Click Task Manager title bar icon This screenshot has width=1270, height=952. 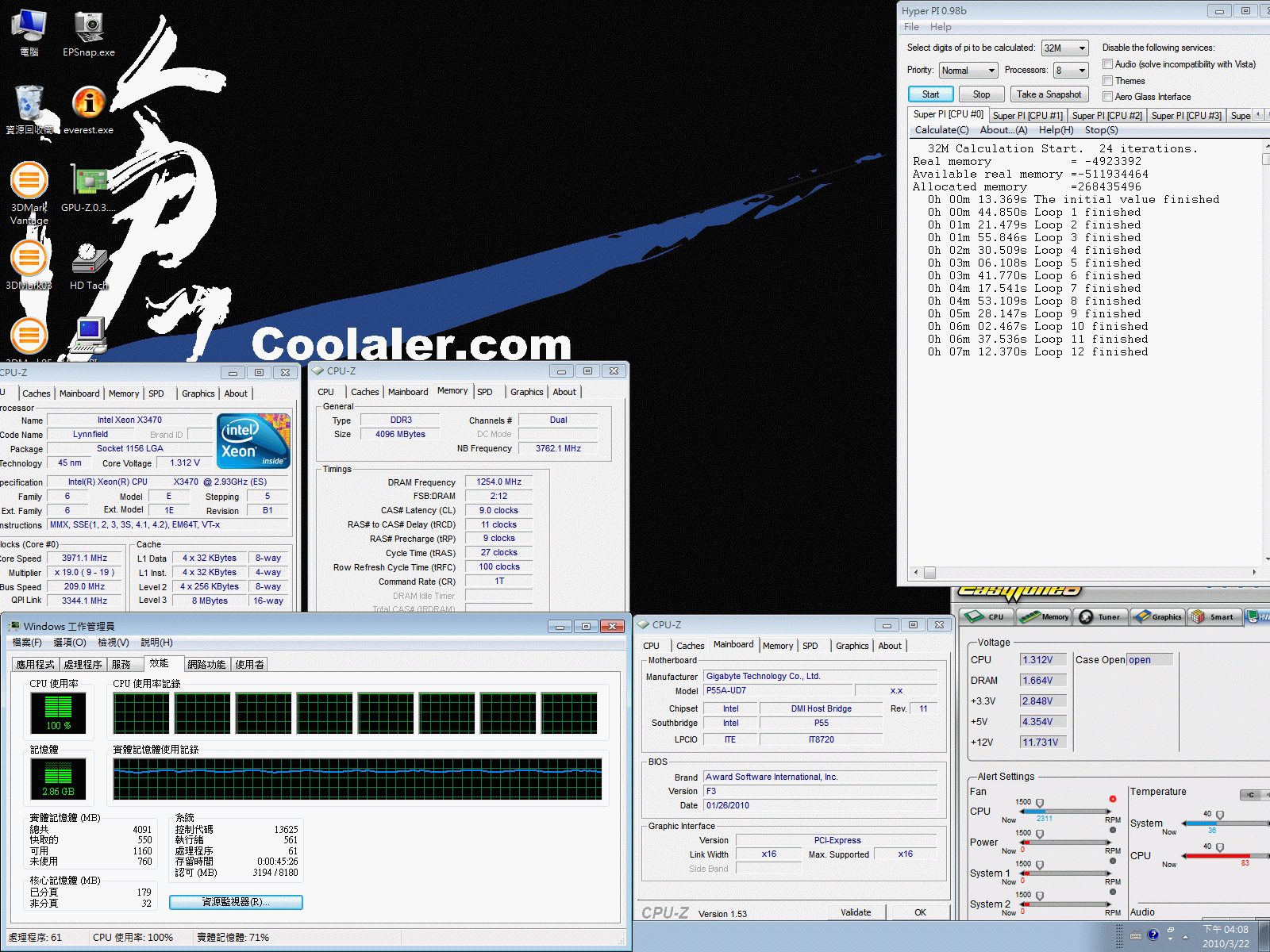14,626
